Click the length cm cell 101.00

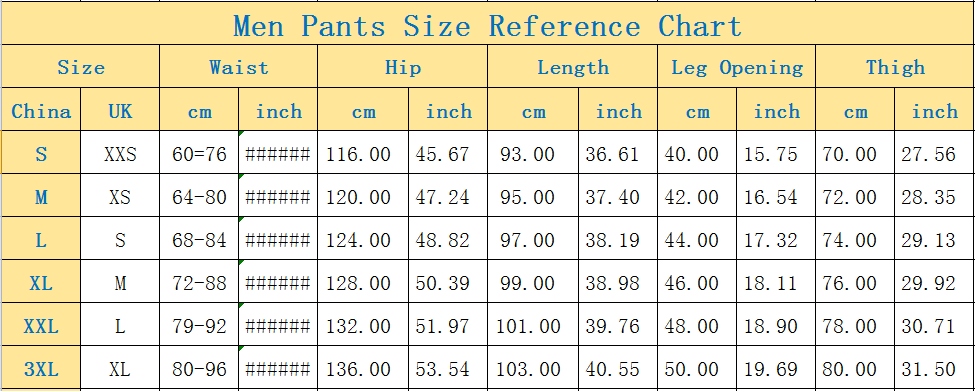pyautogui.click(x=533, y=325)
